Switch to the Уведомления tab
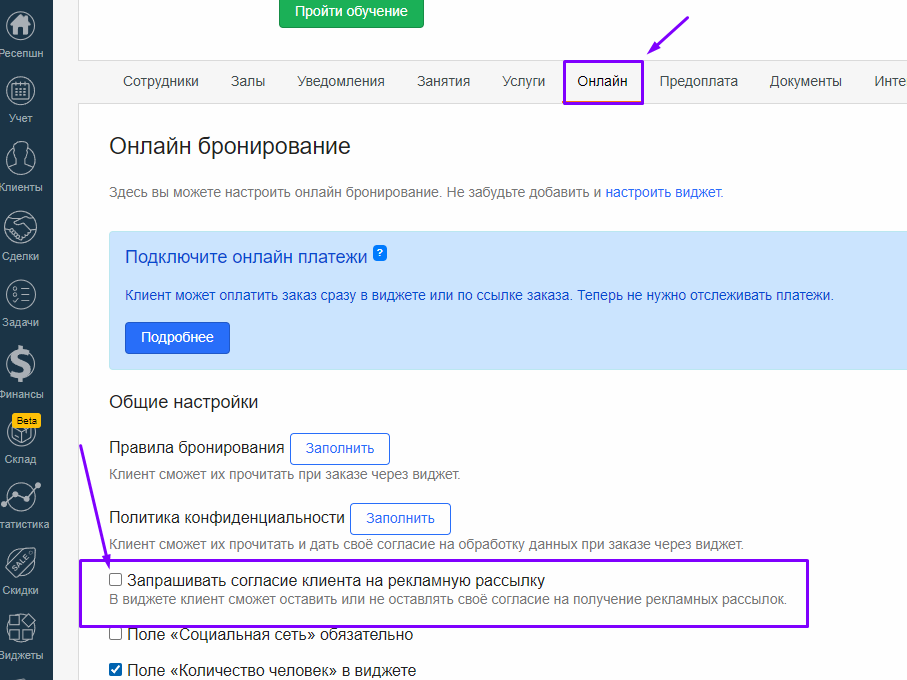Image resolution: width=907 pixels, height=680 pixels. click(341, 82)
